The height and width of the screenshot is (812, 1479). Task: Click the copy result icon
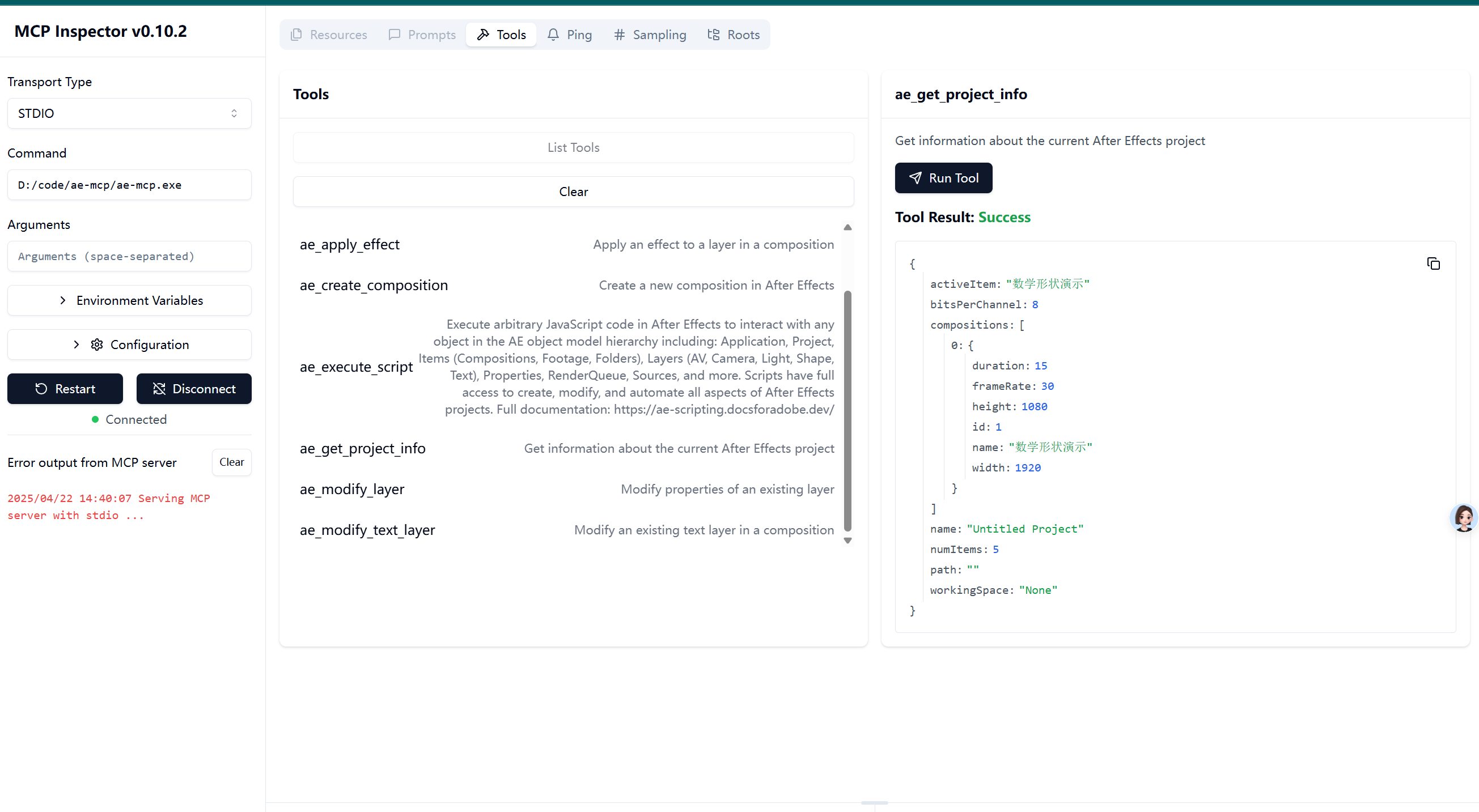1433,263
